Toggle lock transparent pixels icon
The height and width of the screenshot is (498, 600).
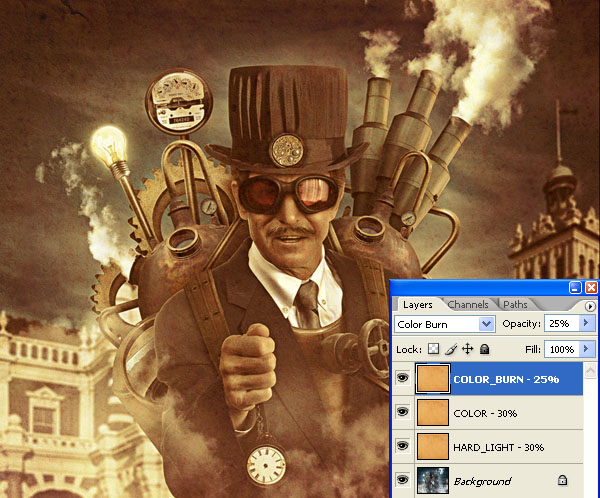tap(434, 349)
